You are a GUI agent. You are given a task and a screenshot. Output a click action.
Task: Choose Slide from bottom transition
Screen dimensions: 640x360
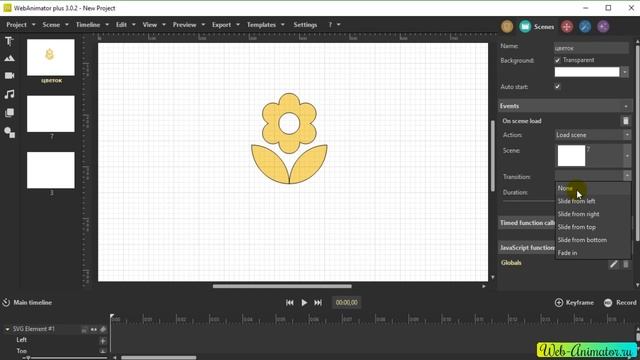pos(593,240)
